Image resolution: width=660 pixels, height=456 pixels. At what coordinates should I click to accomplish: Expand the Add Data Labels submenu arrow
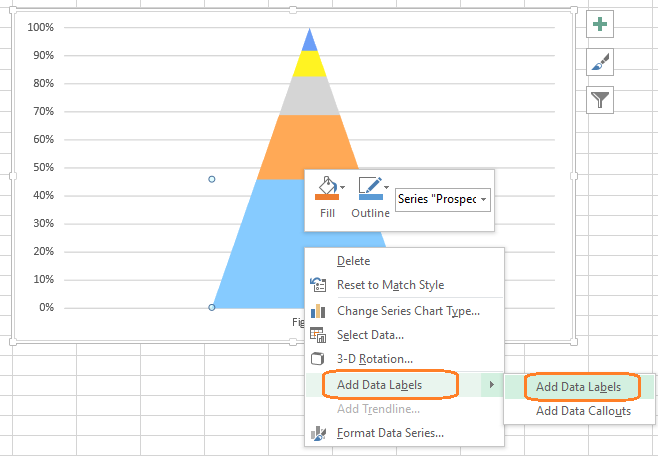(492, 385)
